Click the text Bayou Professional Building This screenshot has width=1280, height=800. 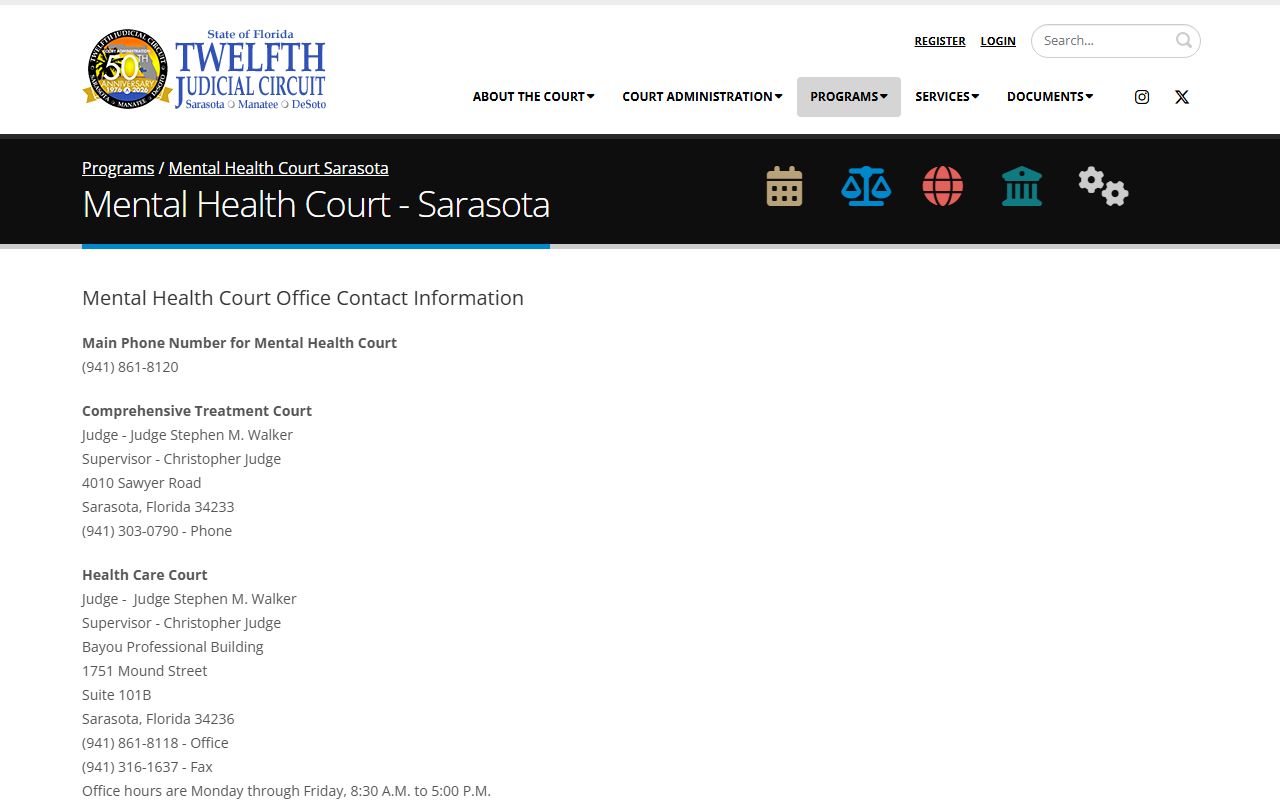(173, 647)
